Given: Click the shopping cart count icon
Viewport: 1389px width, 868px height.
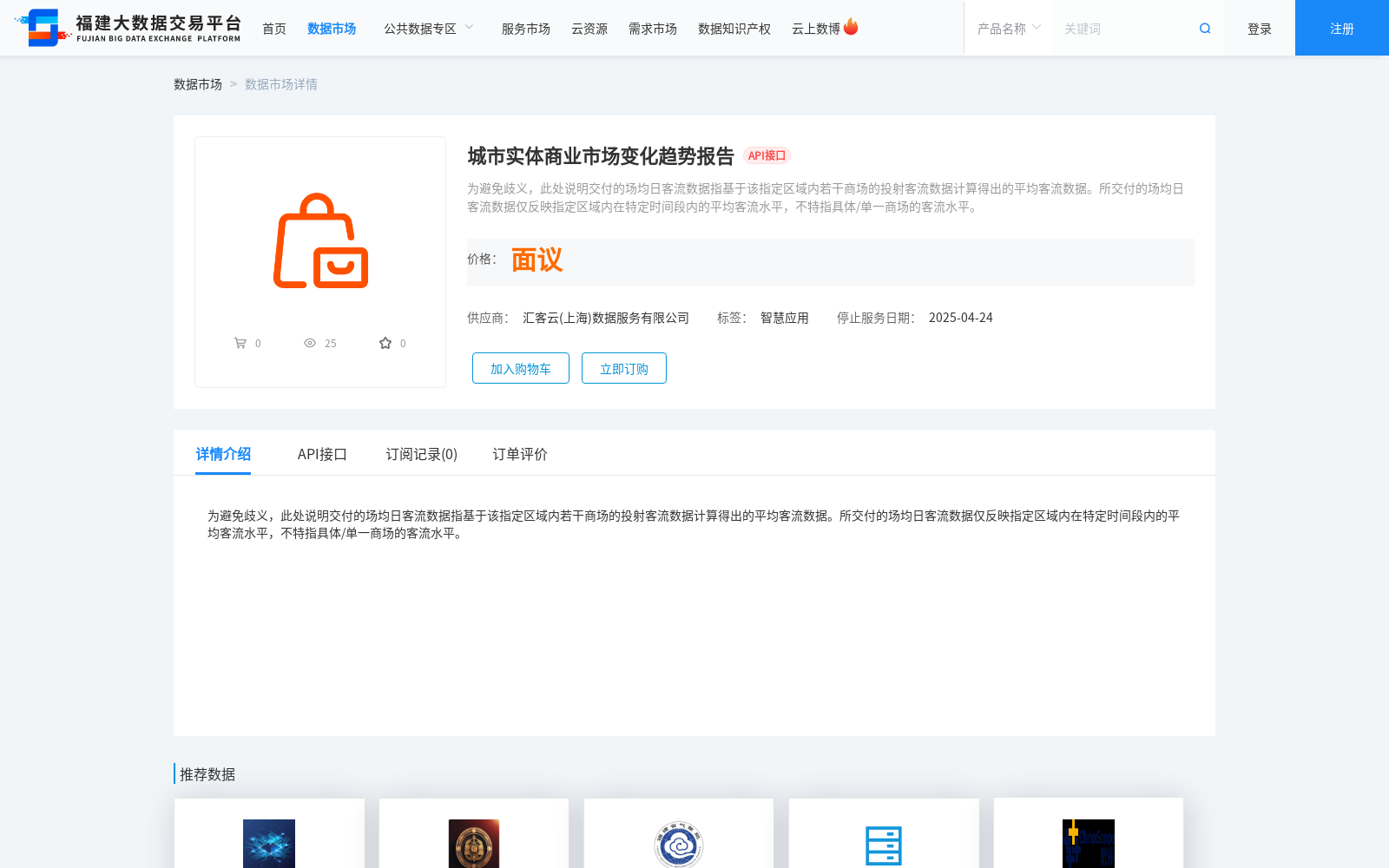Looking at the screenshot, I should point(240,343).
